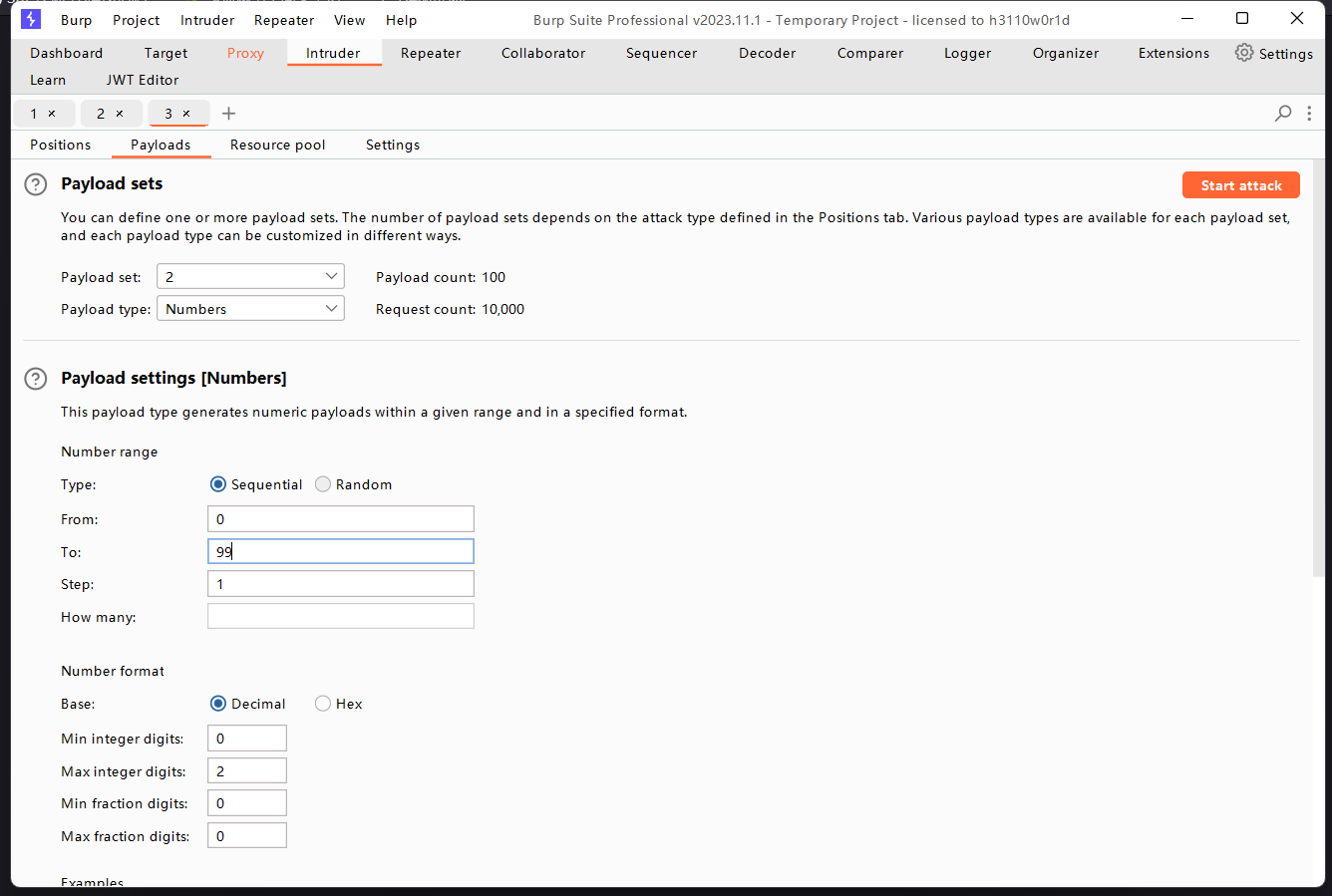The height and width of the screenshot is (896, 1332).
Task: Open the Intruder menu
Action: 207,20
